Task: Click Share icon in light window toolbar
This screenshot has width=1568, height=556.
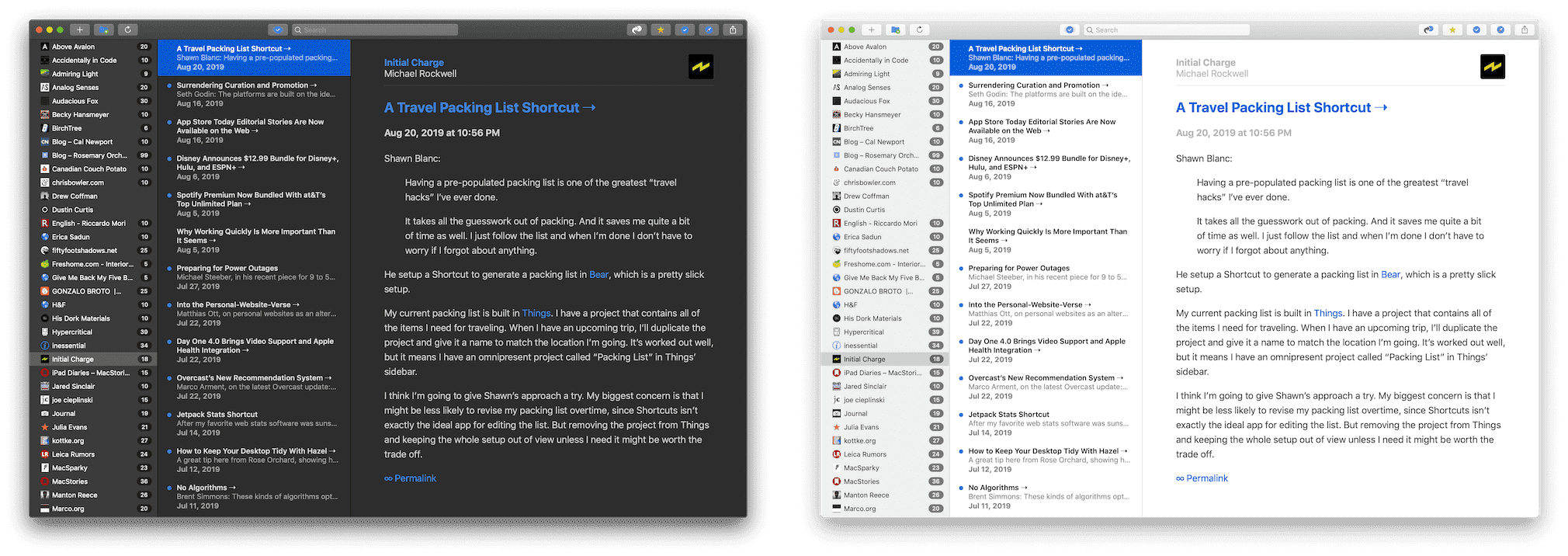Action: [1525, 30]
